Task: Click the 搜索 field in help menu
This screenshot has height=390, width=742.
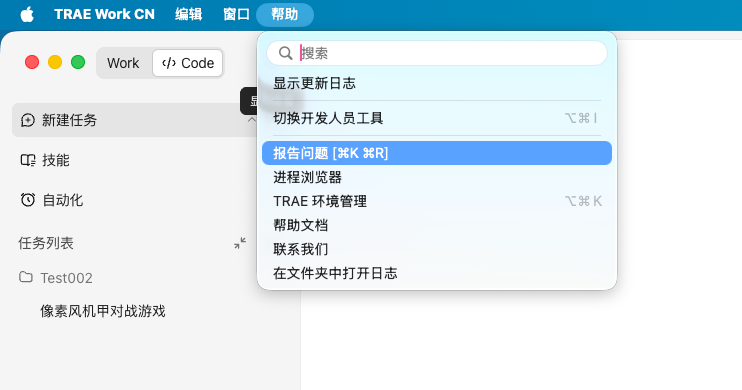Action: click(x=437, y=53)
